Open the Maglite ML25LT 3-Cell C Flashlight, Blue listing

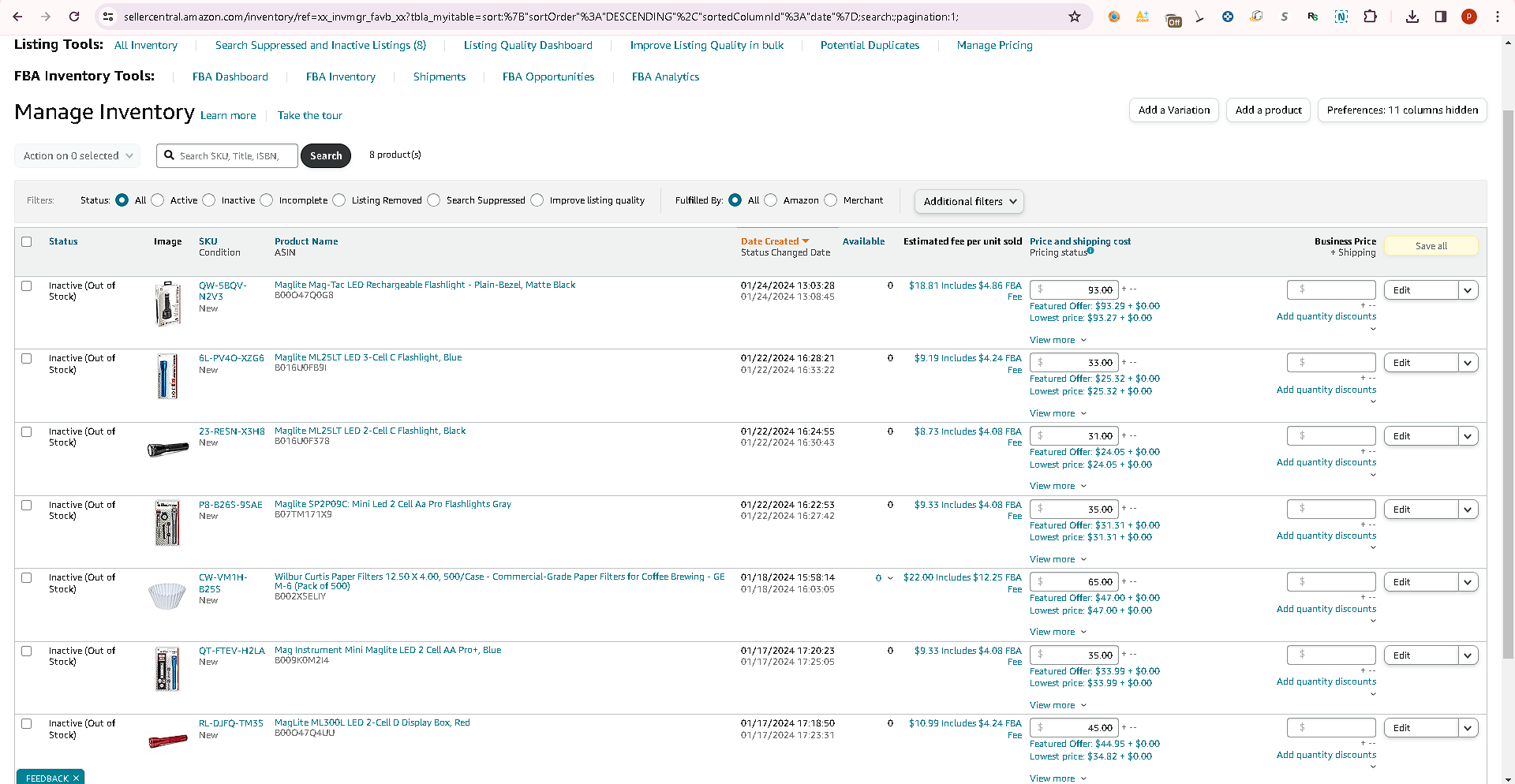pyautogui.click(x=368, y=358)
